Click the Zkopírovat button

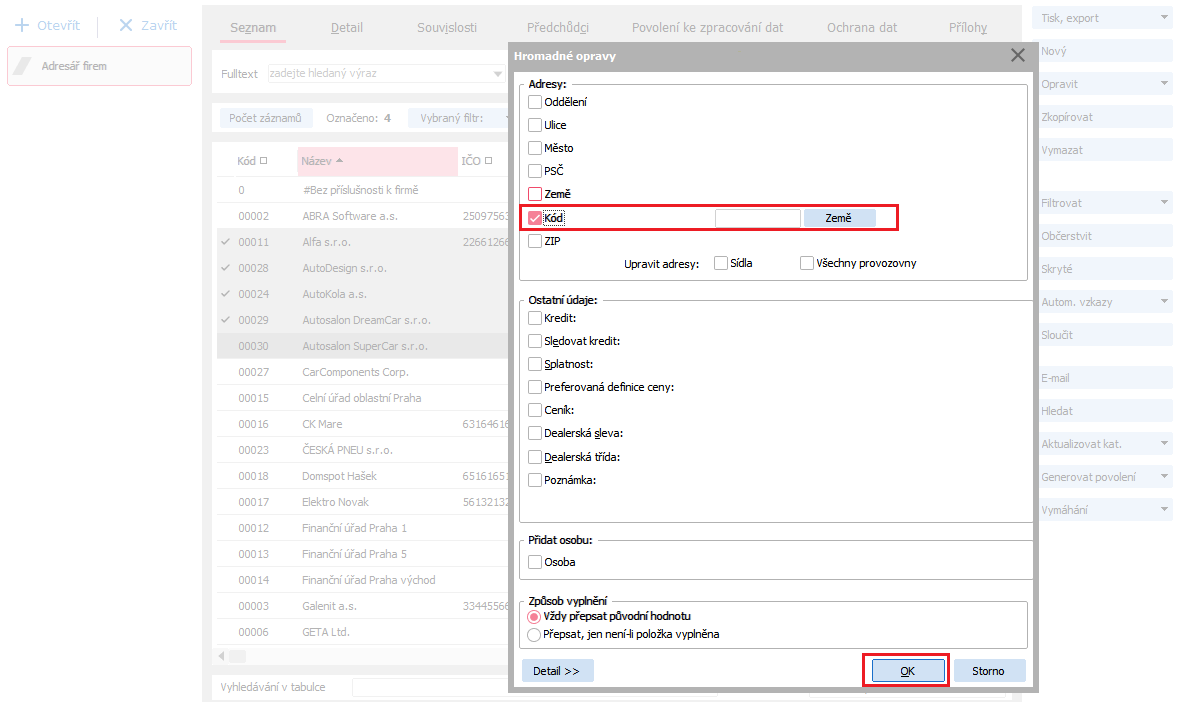[x=1105, y=117]
